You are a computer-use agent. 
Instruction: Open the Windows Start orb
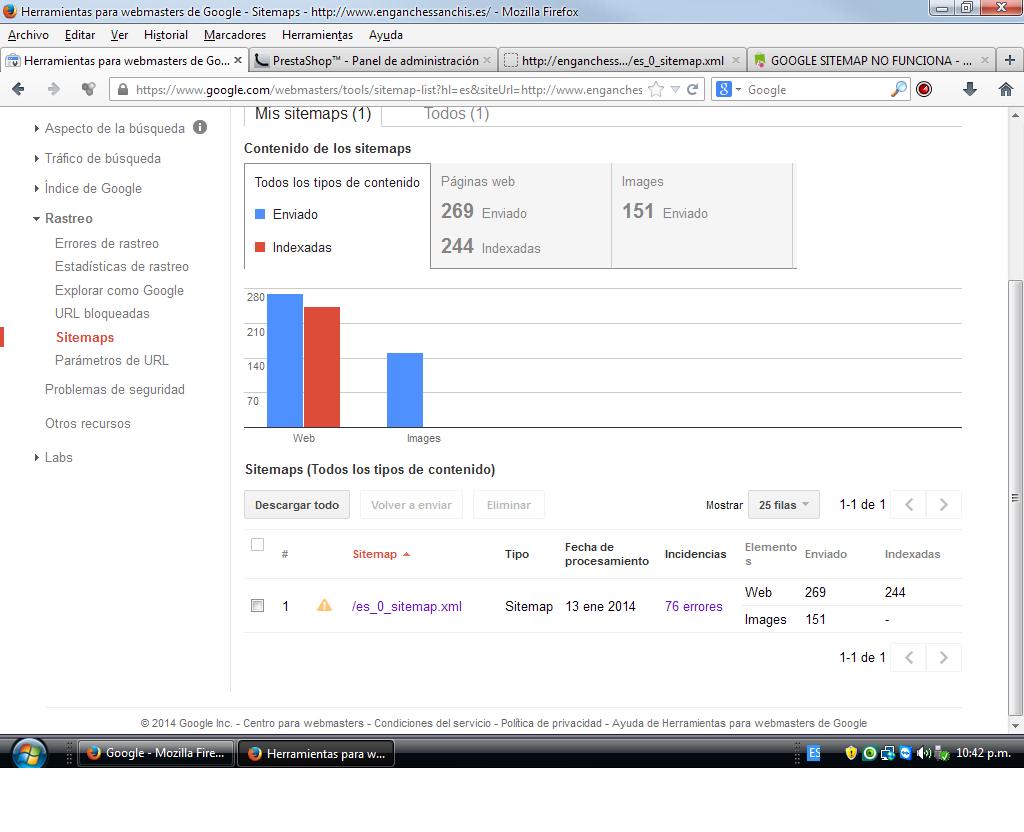[x=28, y=753]
